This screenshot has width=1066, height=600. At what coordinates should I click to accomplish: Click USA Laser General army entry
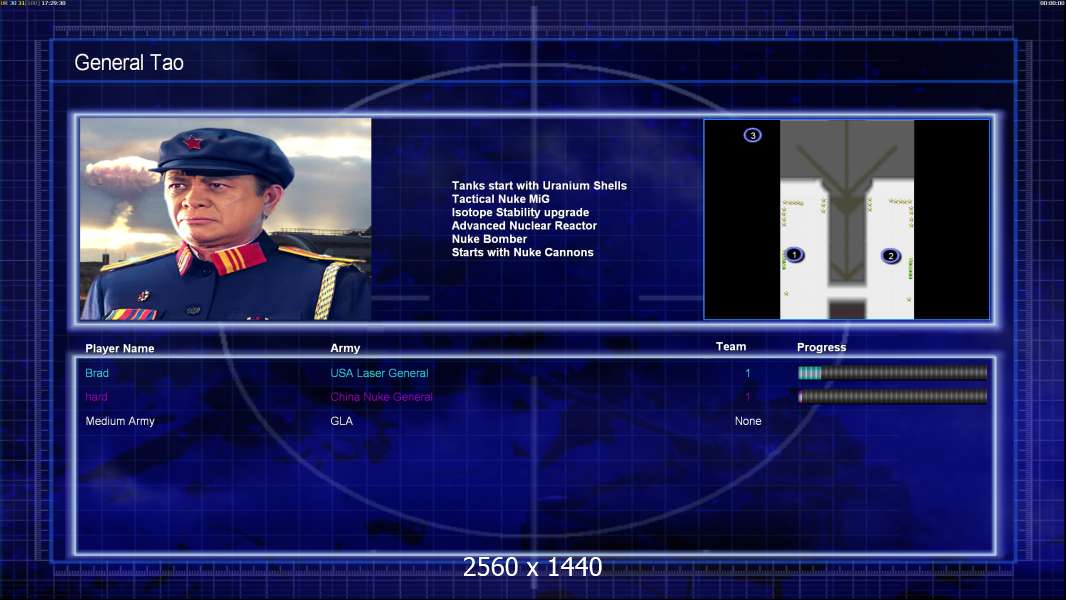[379, 373]
